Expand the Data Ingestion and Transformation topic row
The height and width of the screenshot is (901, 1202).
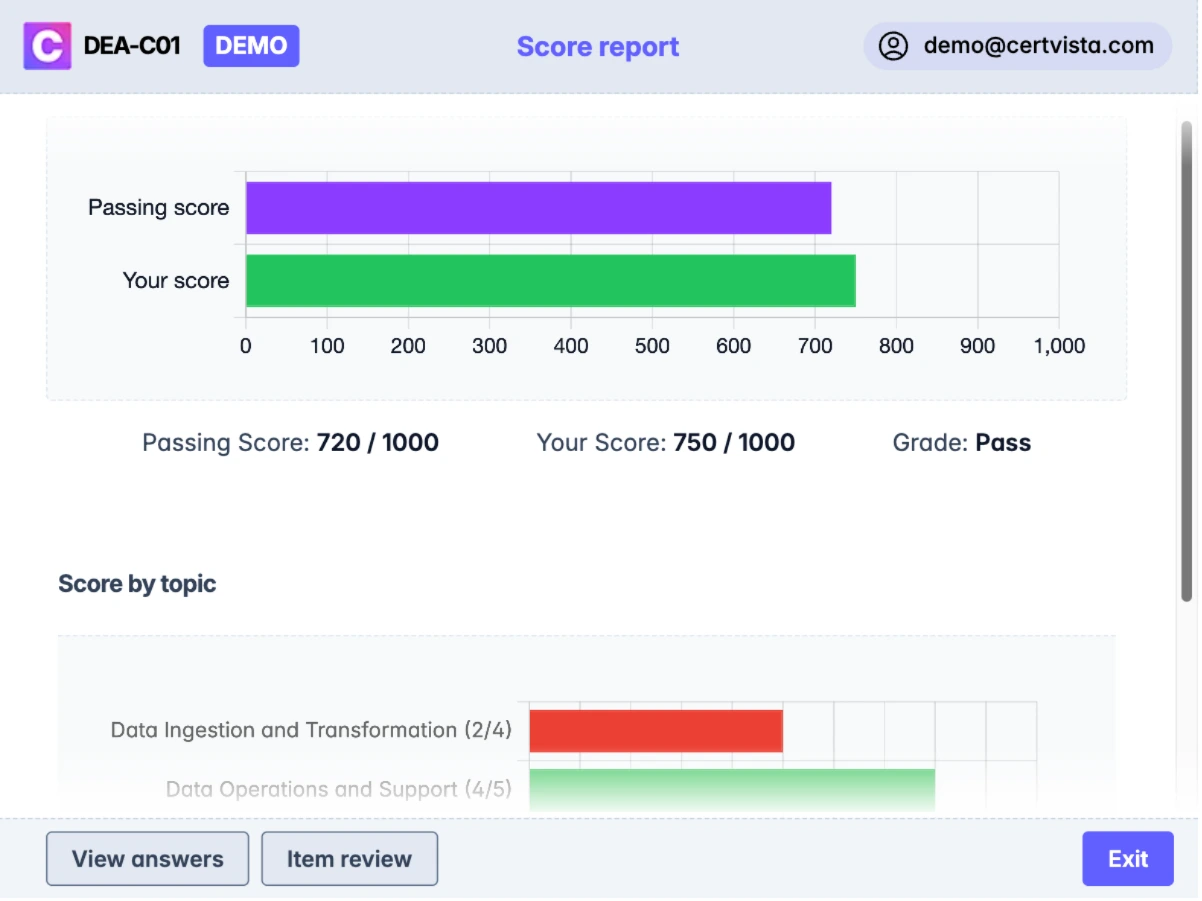[311, 730]
